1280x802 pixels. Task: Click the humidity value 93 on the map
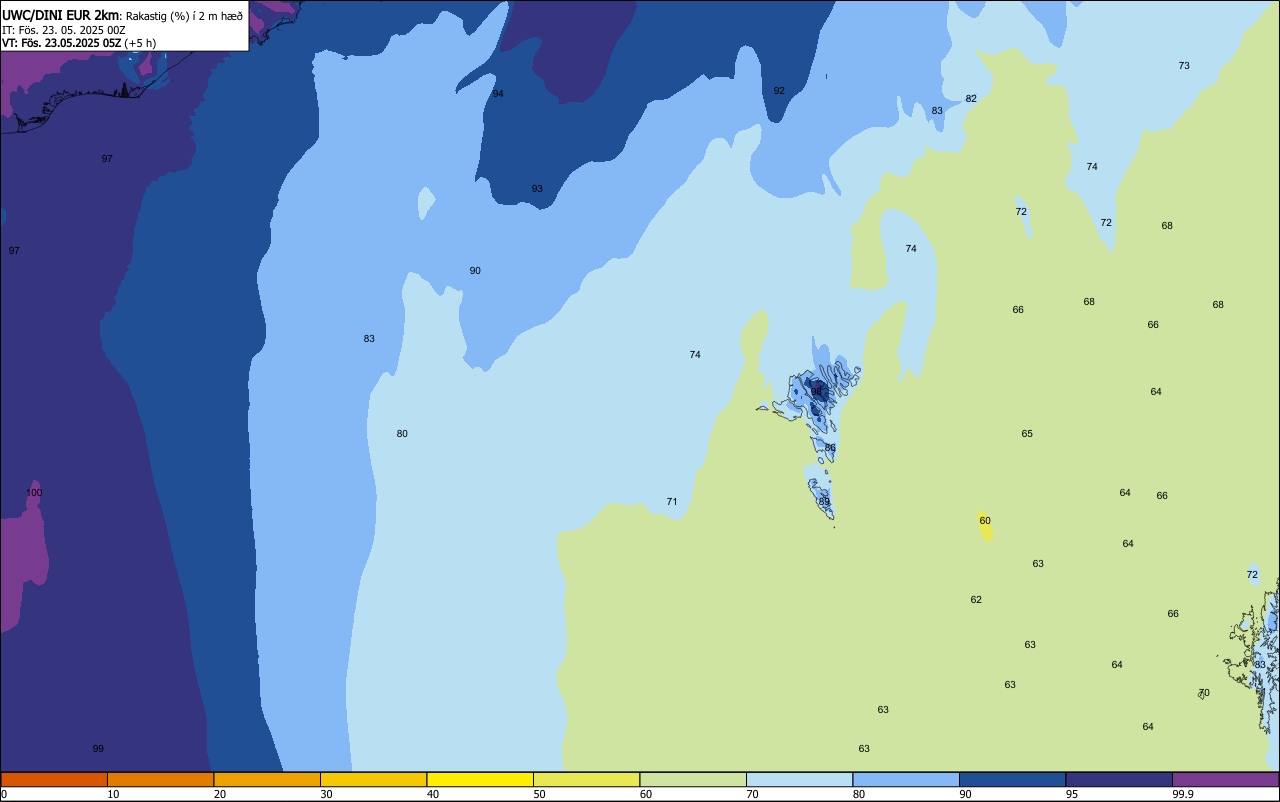pyautogui.click(x=537, y=189)
